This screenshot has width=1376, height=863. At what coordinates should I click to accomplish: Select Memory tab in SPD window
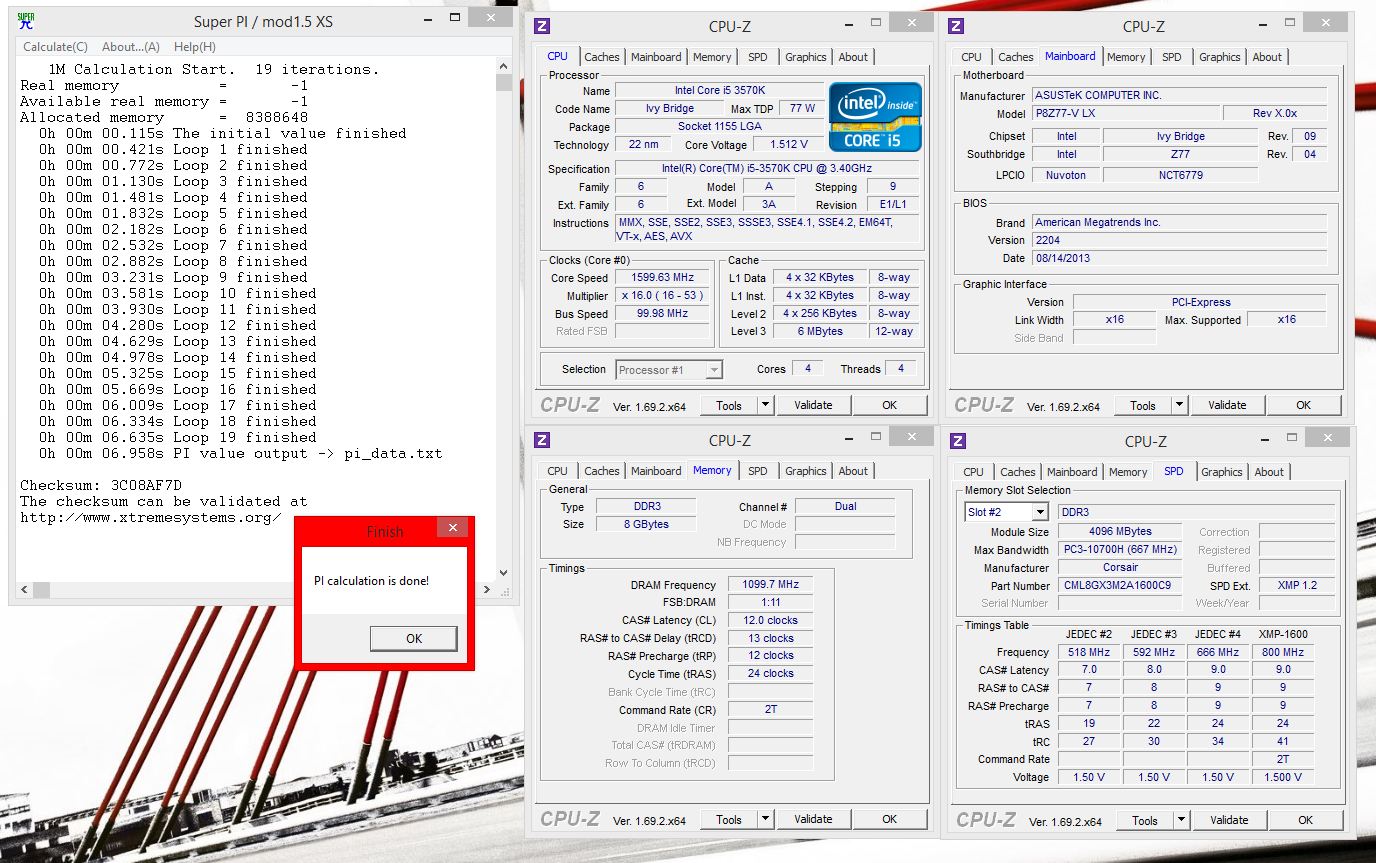pyautogui.click(x=1128, y=472)
